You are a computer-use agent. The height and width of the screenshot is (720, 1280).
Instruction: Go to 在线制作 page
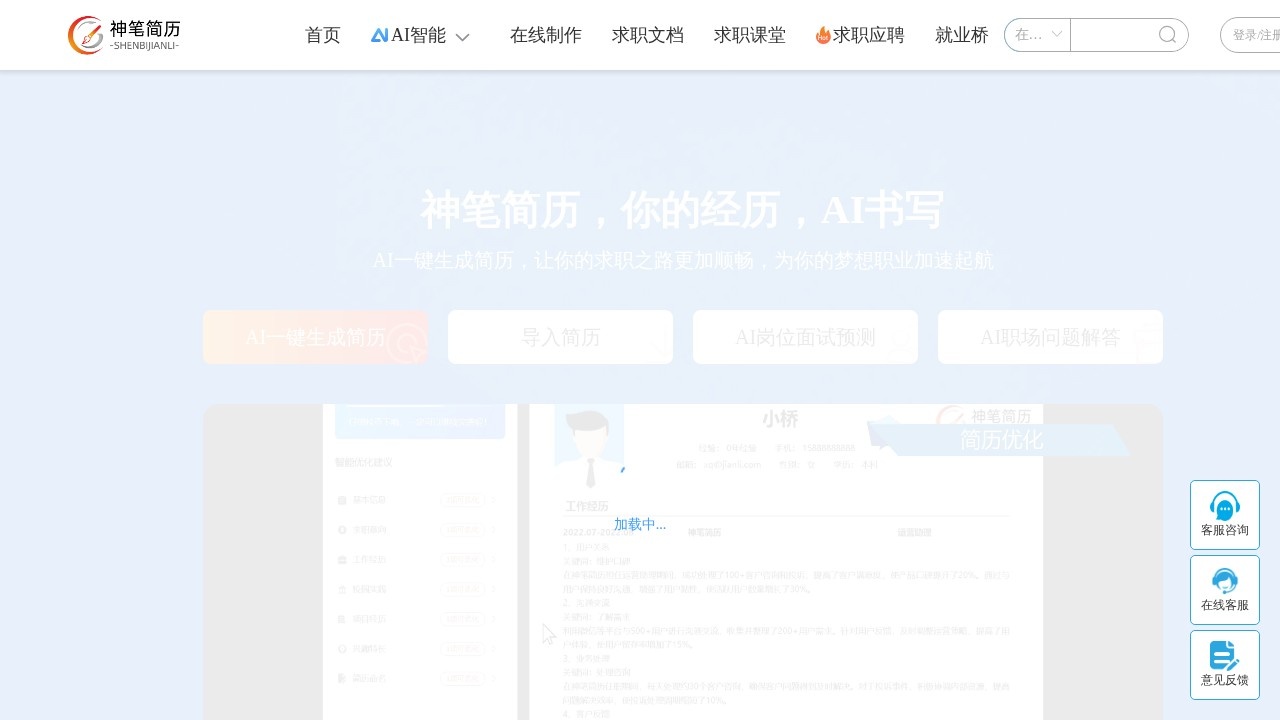tap(546, 35)
